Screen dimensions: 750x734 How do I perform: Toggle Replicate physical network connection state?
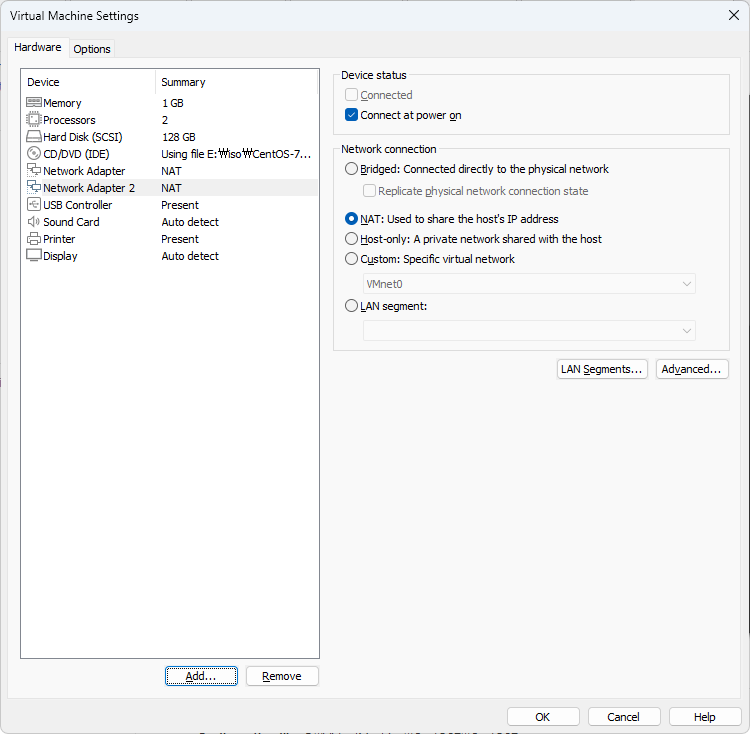tap(369, 191)
